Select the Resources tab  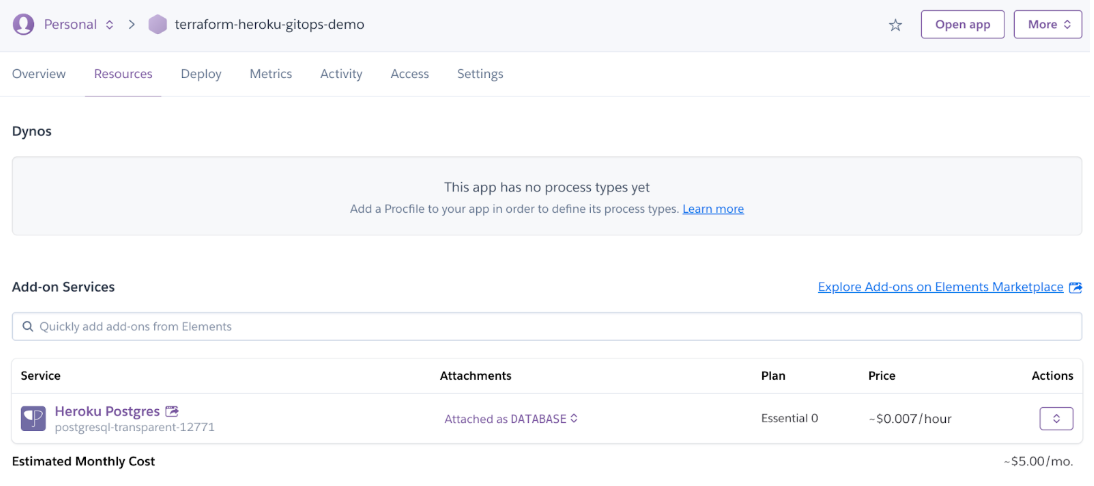(123, 74)
